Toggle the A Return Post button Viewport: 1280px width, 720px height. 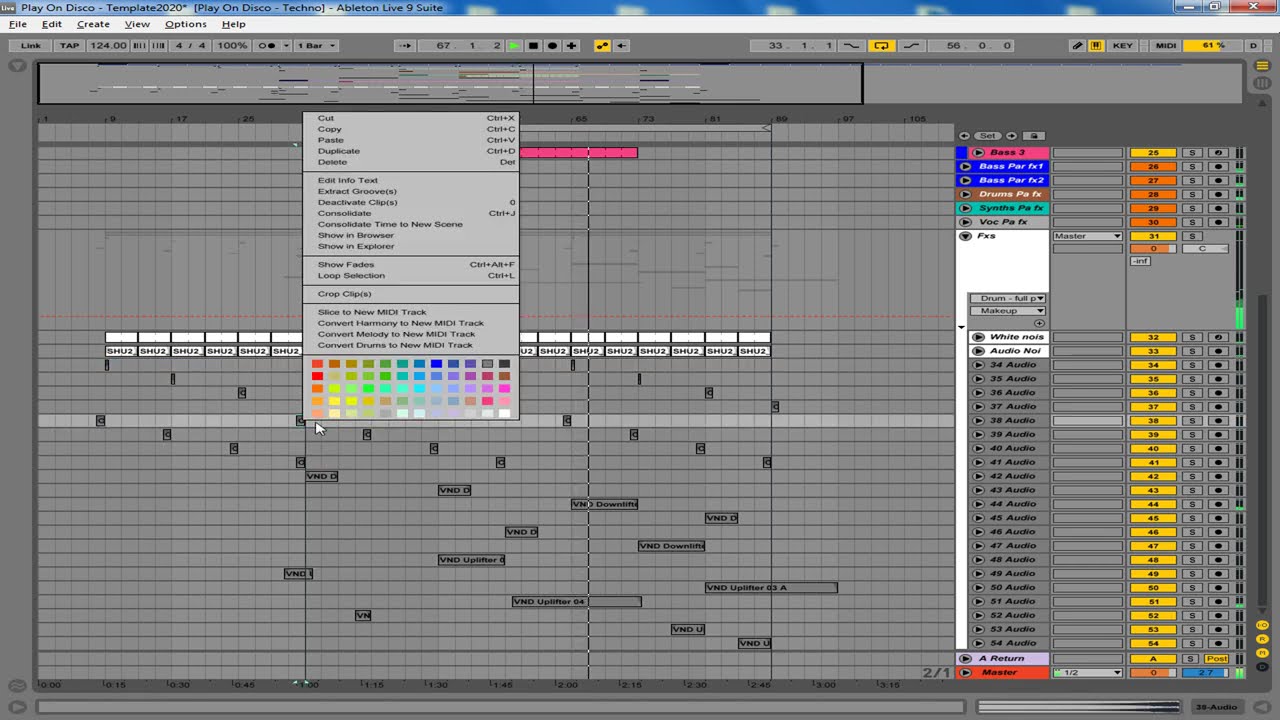pyautogui.click(x=1217, y=659)
